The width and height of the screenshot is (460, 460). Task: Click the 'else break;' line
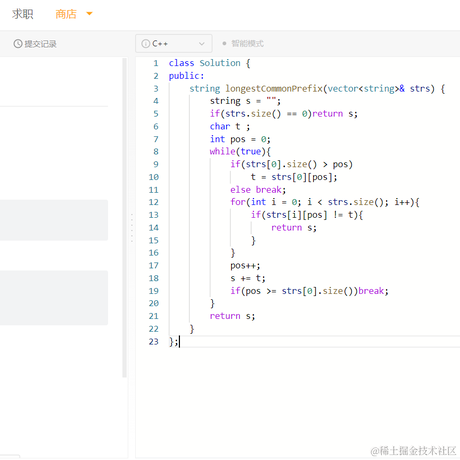pos(258,189)
